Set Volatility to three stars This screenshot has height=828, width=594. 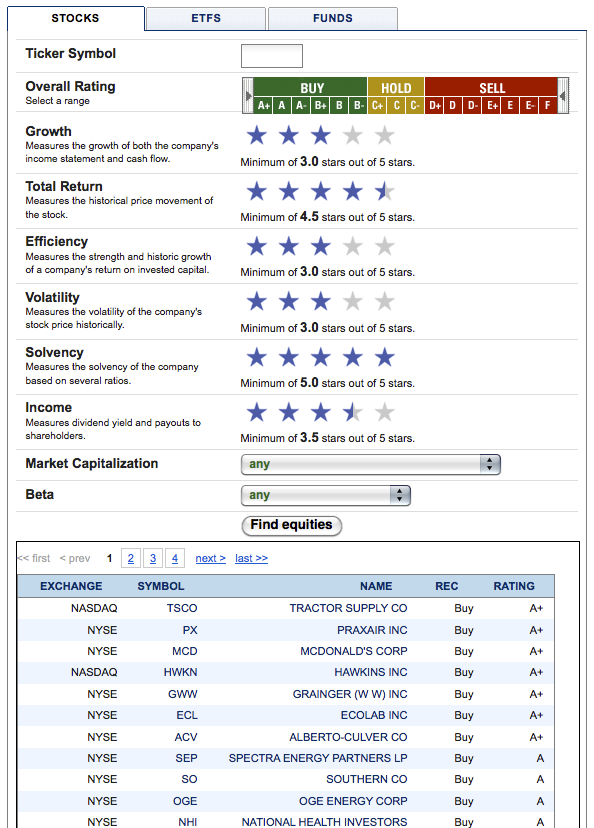(320, 302)
